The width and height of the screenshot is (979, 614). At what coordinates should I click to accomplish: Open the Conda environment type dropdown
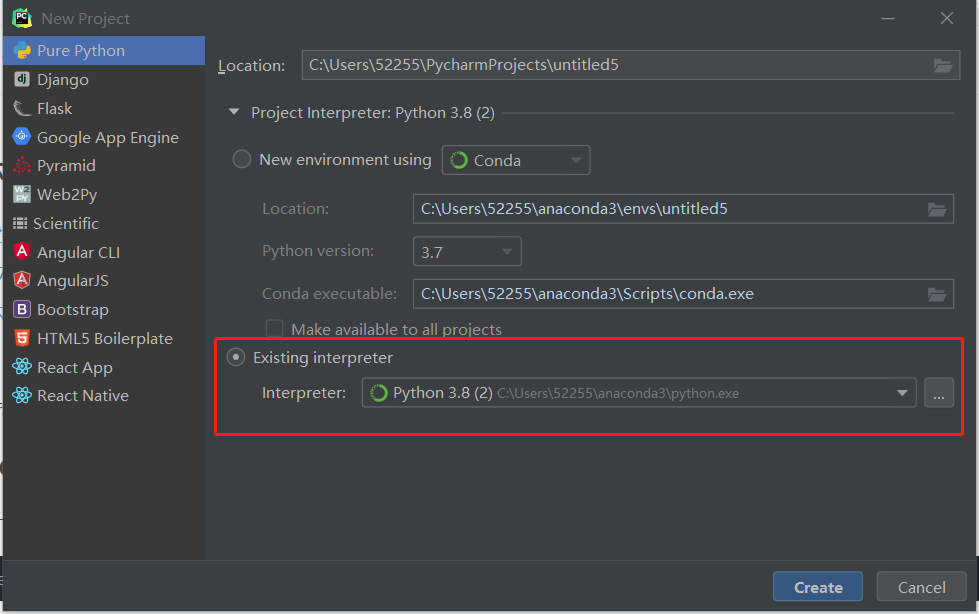(575, 159)
